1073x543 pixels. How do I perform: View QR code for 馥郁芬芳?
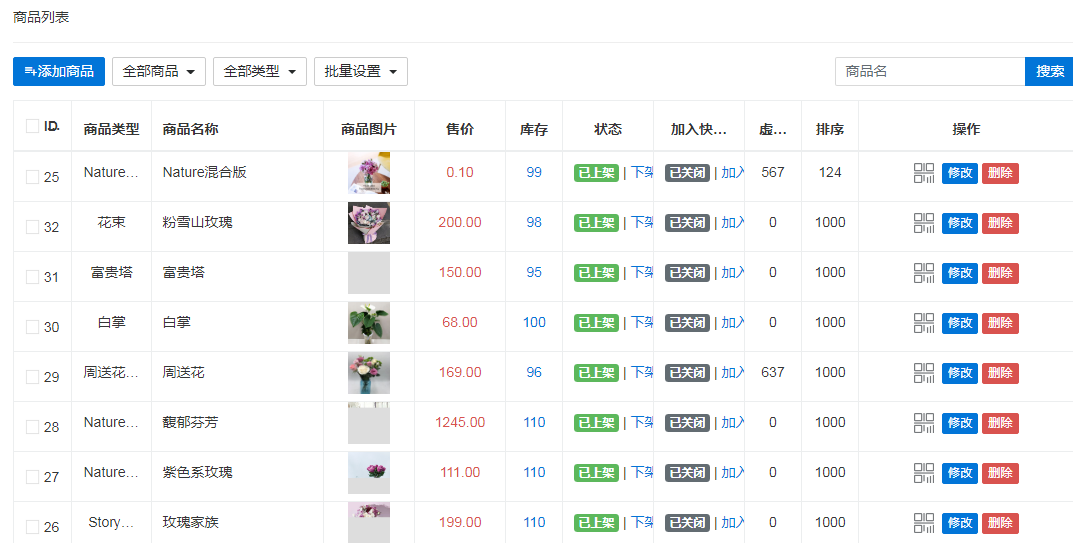point(924,423)
